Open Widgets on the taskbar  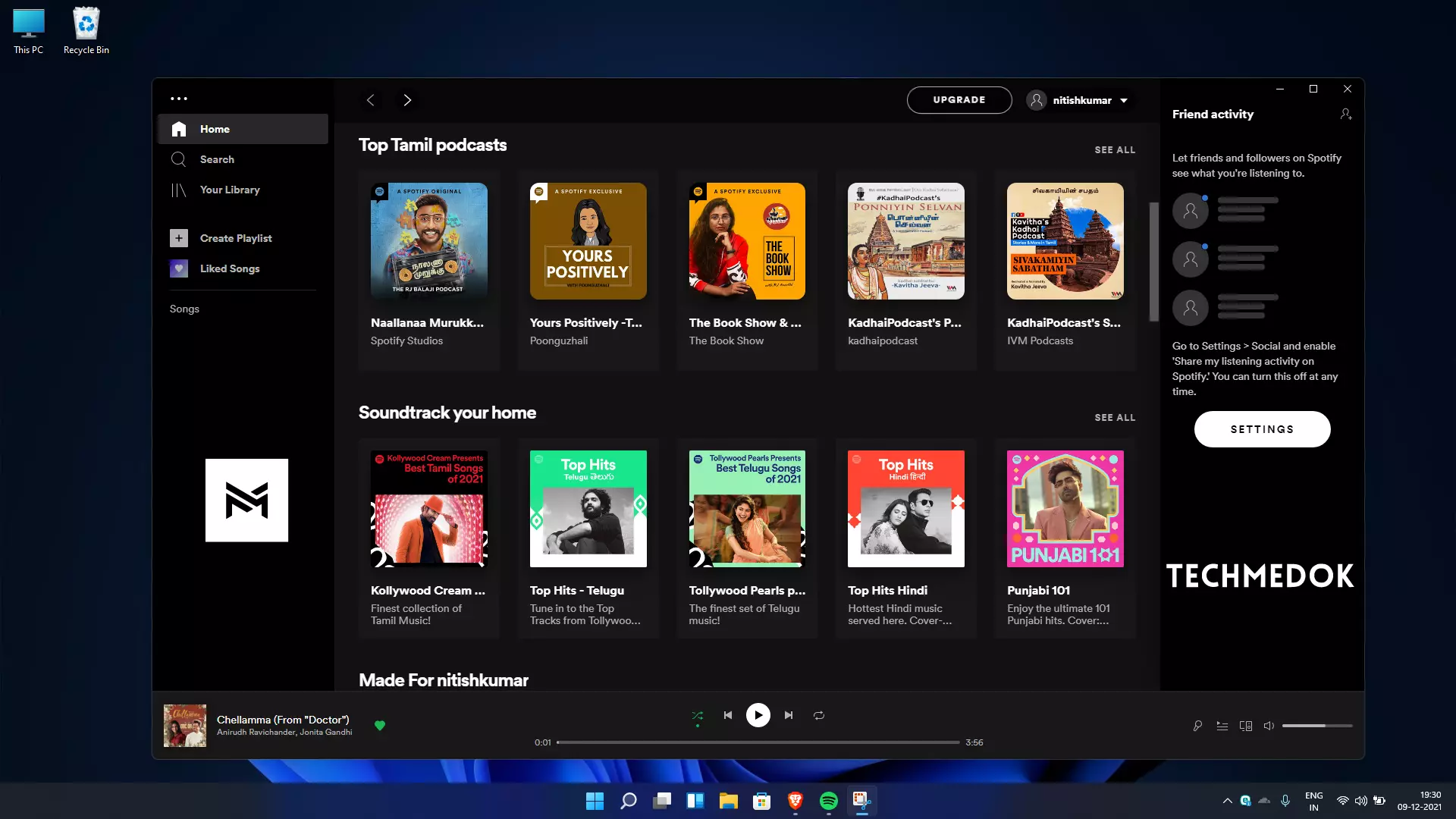coord(695,801)
